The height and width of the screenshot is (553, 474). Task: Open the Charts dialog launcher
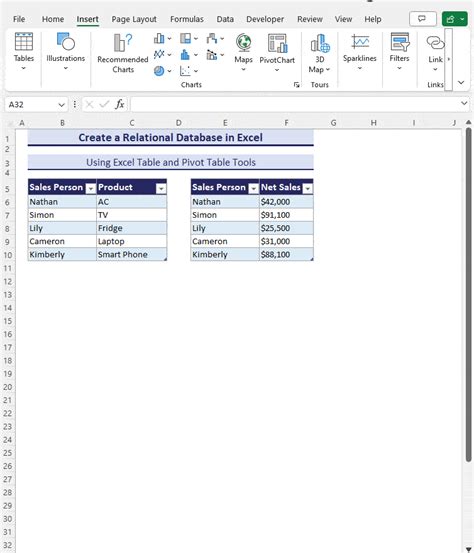tap(297, 85)
